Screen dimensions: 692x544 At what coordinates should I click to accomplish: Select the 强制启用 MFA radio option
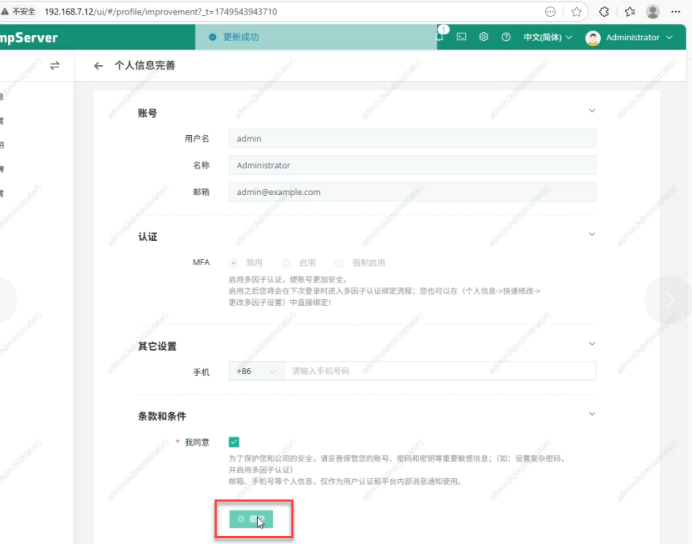pyautogui.click(x=340, y=262)
